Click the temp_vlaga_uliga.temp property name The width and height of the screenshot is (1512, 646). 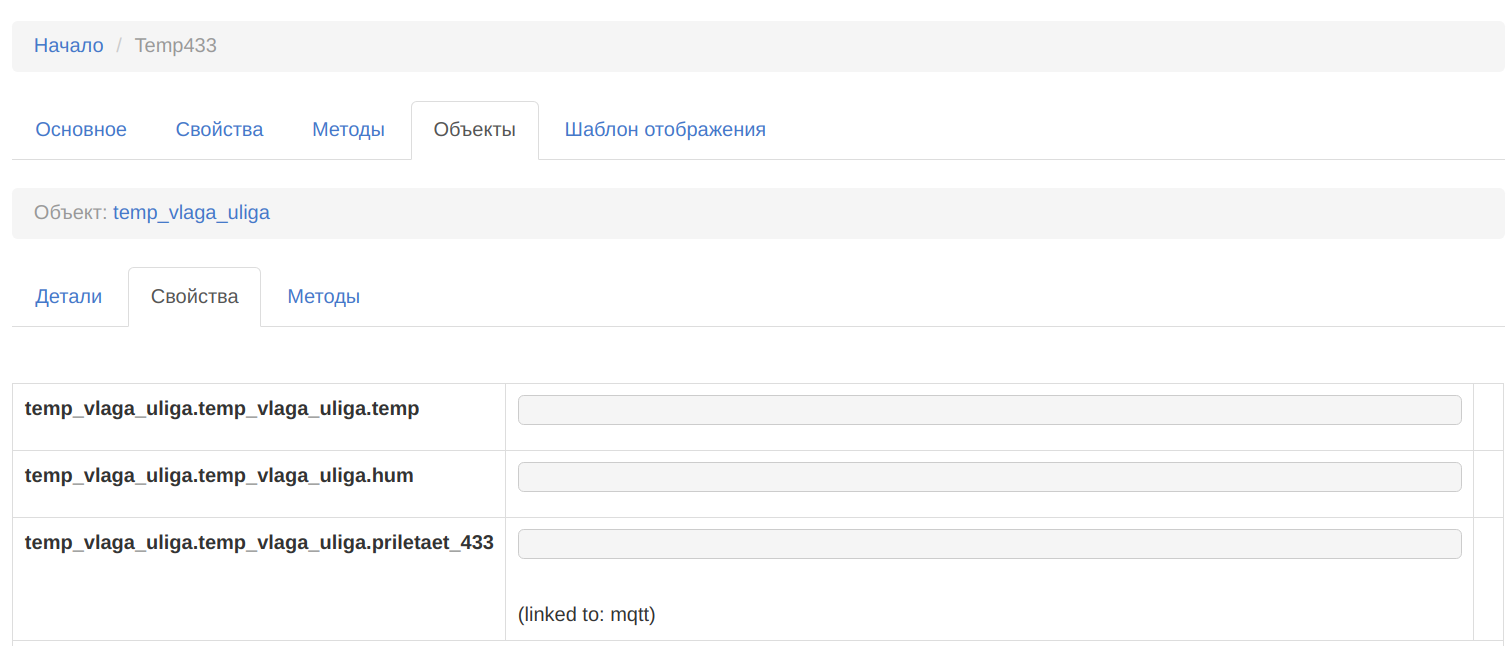[x=222, y=409]
